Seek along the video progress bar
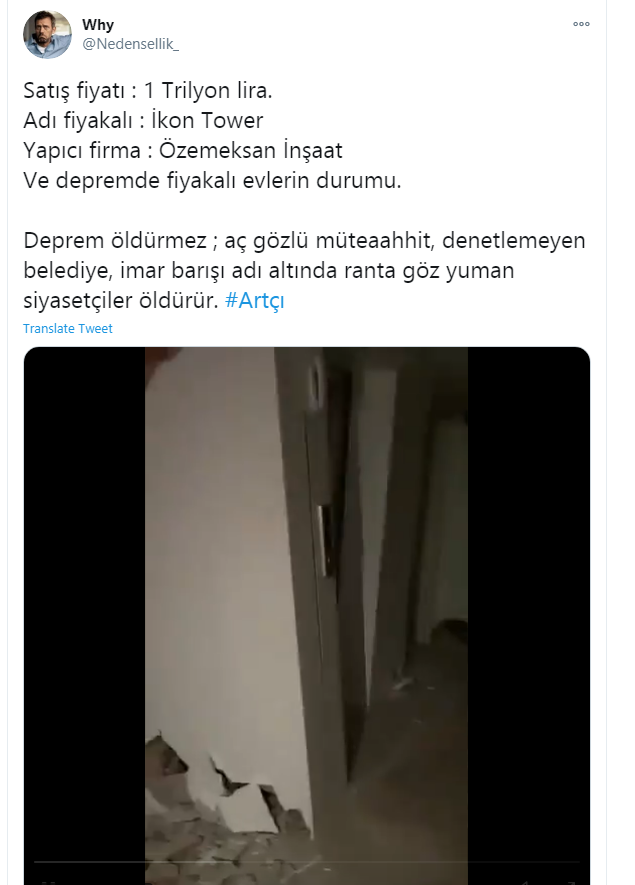The image size is (635, 885). coord(306,862)
